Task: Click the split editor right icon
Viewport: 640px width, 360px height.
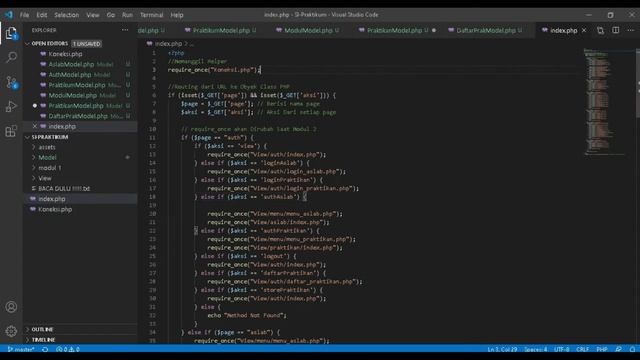Action: (x=616, y=30)
